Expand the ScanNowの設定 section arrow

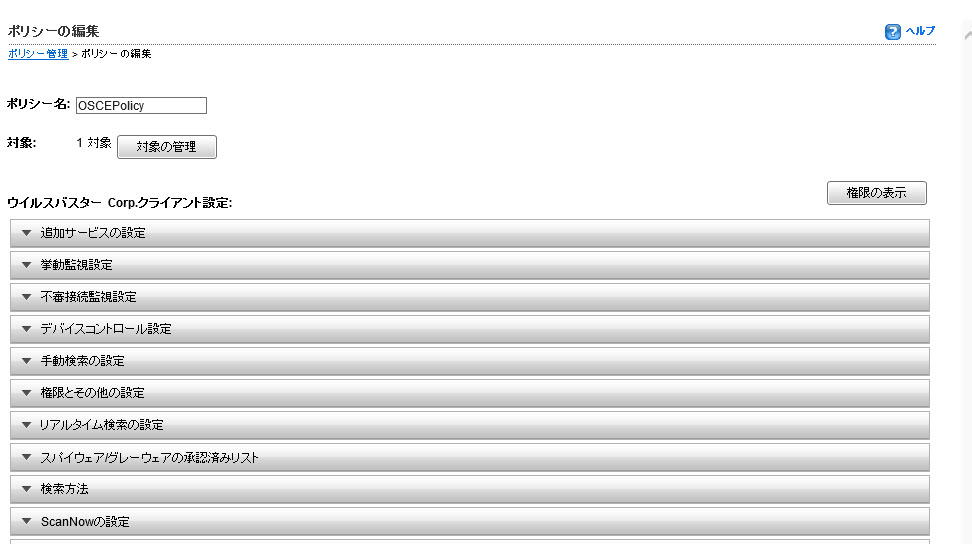pyautogui.click(x=26, y=521)
